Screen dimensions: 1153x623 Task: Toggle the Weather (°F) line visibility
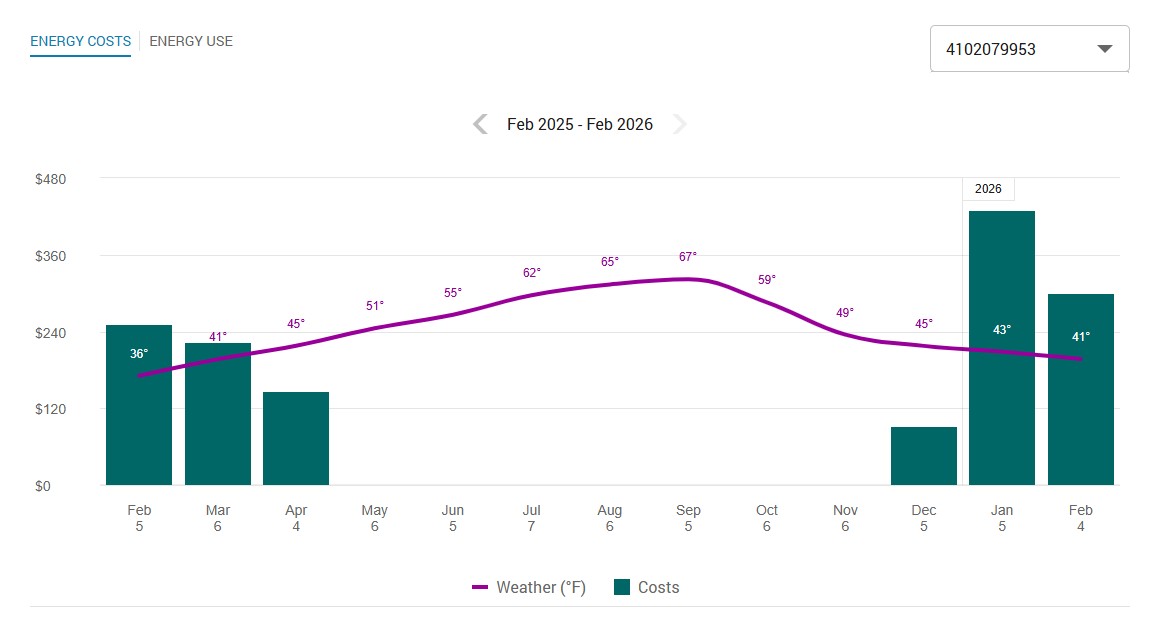[530, 587]
